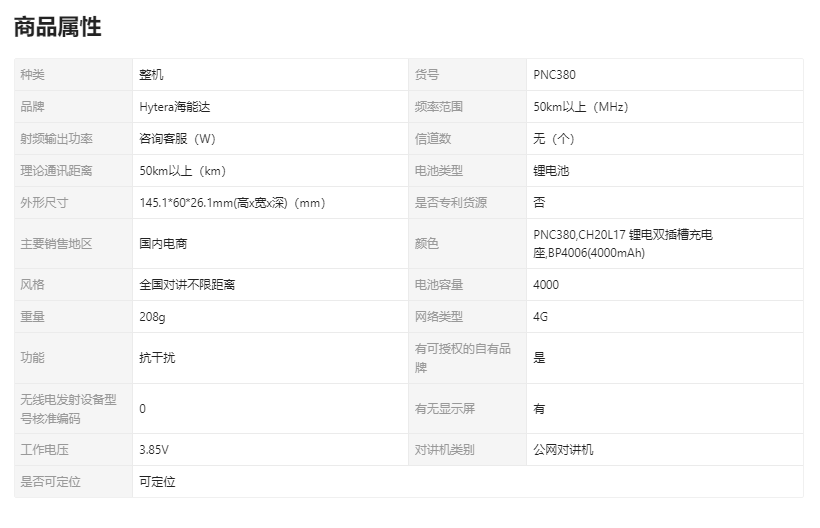Select the 无线电发射设备型号核准编码 label
Screen dimensions: 820x528
click(69, 409)
